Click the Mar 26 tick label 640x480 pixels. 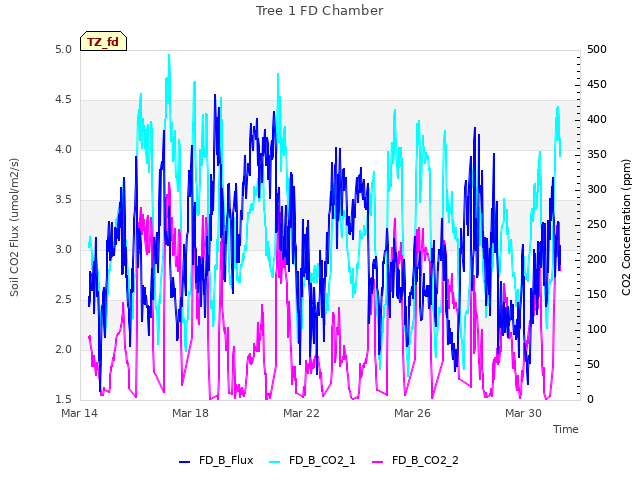[412, 413]
